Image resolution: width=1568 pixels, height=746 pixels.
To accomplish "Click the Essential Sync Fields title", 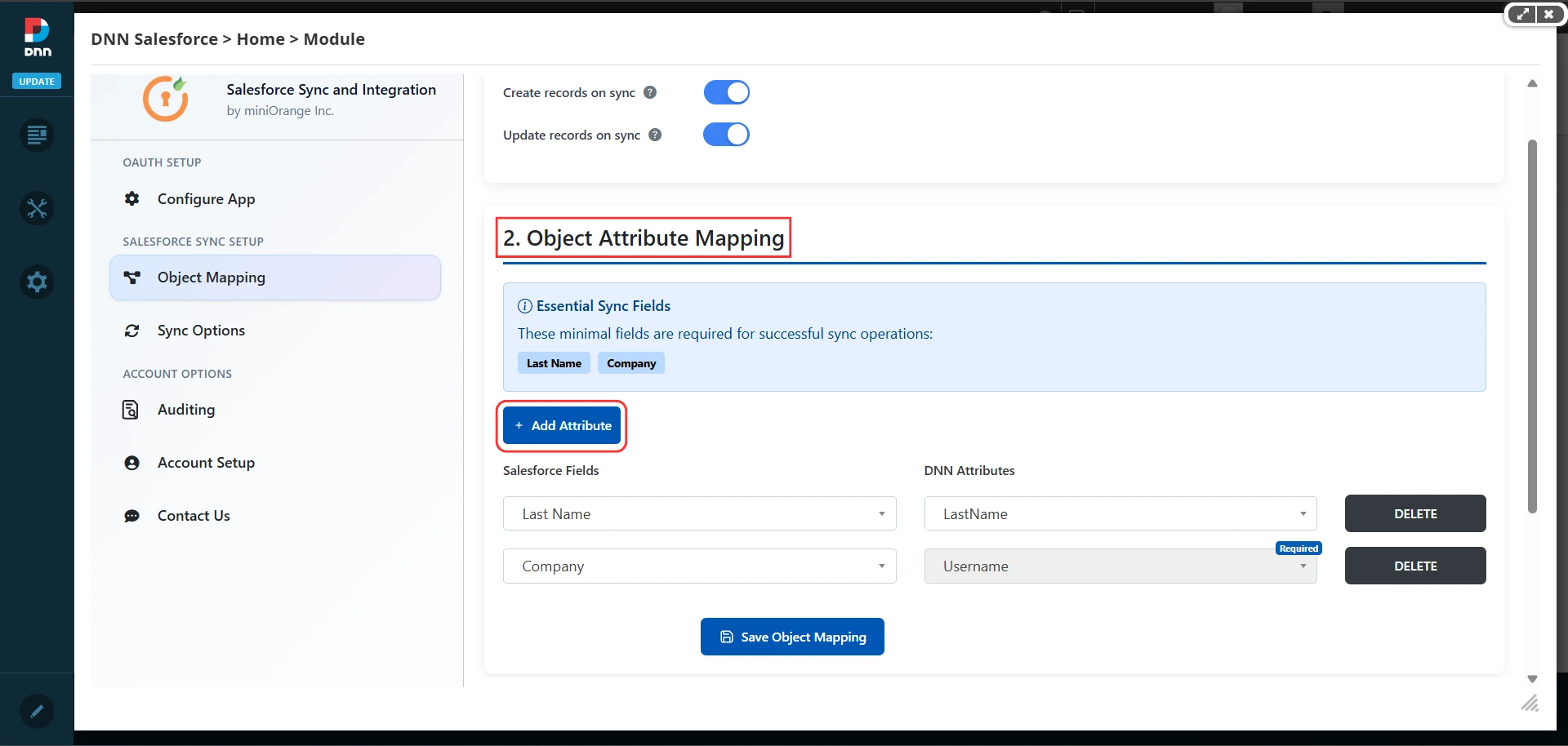I will [604, 306].
